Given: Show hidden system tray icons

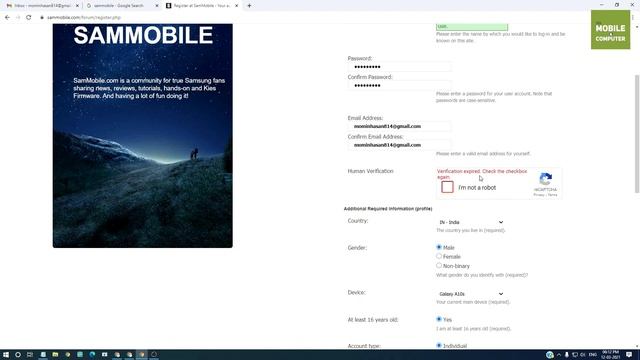Looking at the screenshot, I should [559, 355].
